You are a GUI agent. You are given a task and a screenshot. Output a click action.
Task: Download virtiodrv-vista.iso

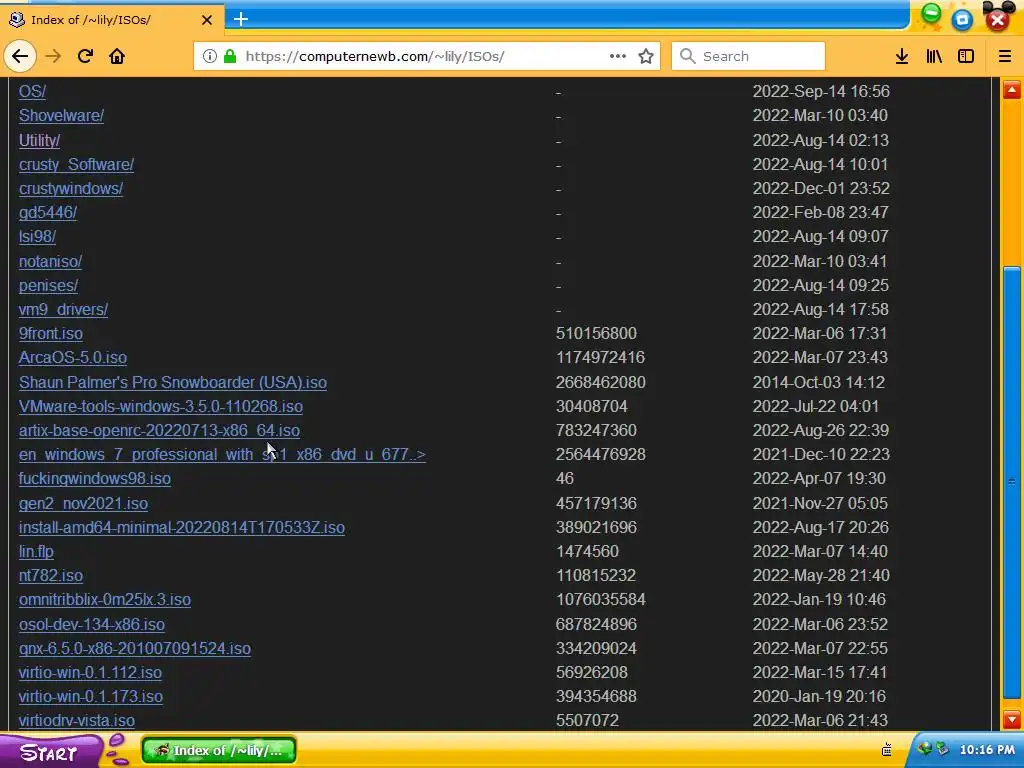76,721
